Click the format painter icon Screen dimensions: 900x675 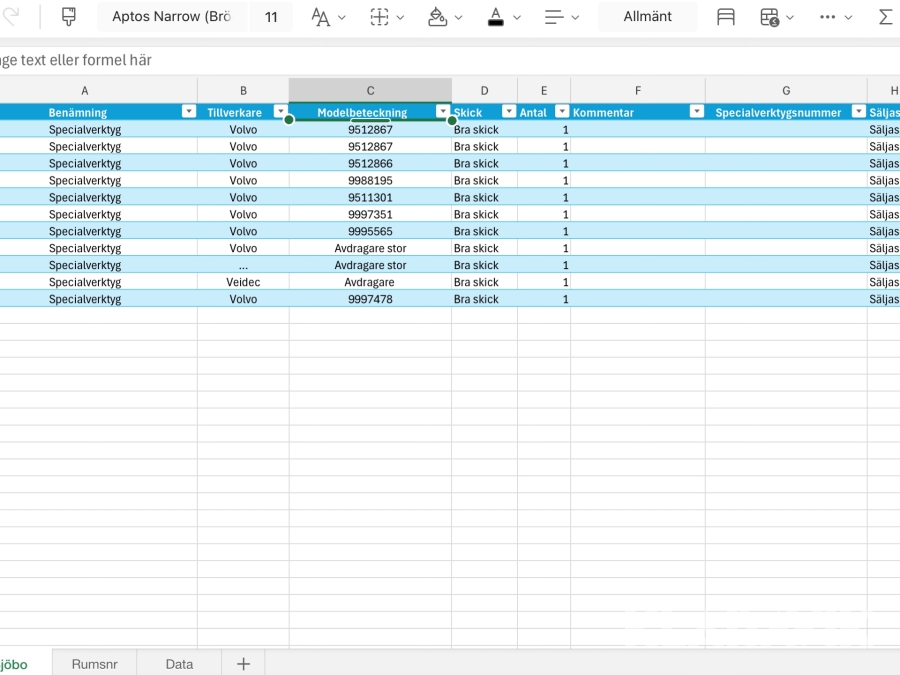click(x=68, y=17)
